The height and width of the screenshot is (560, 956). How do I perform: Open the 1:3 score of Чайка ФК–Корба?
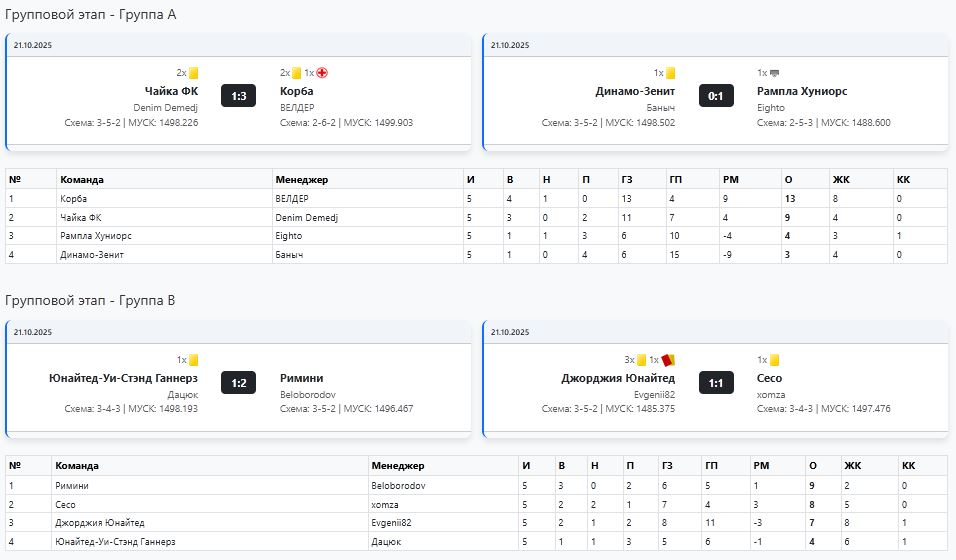(x=239, y=96)
